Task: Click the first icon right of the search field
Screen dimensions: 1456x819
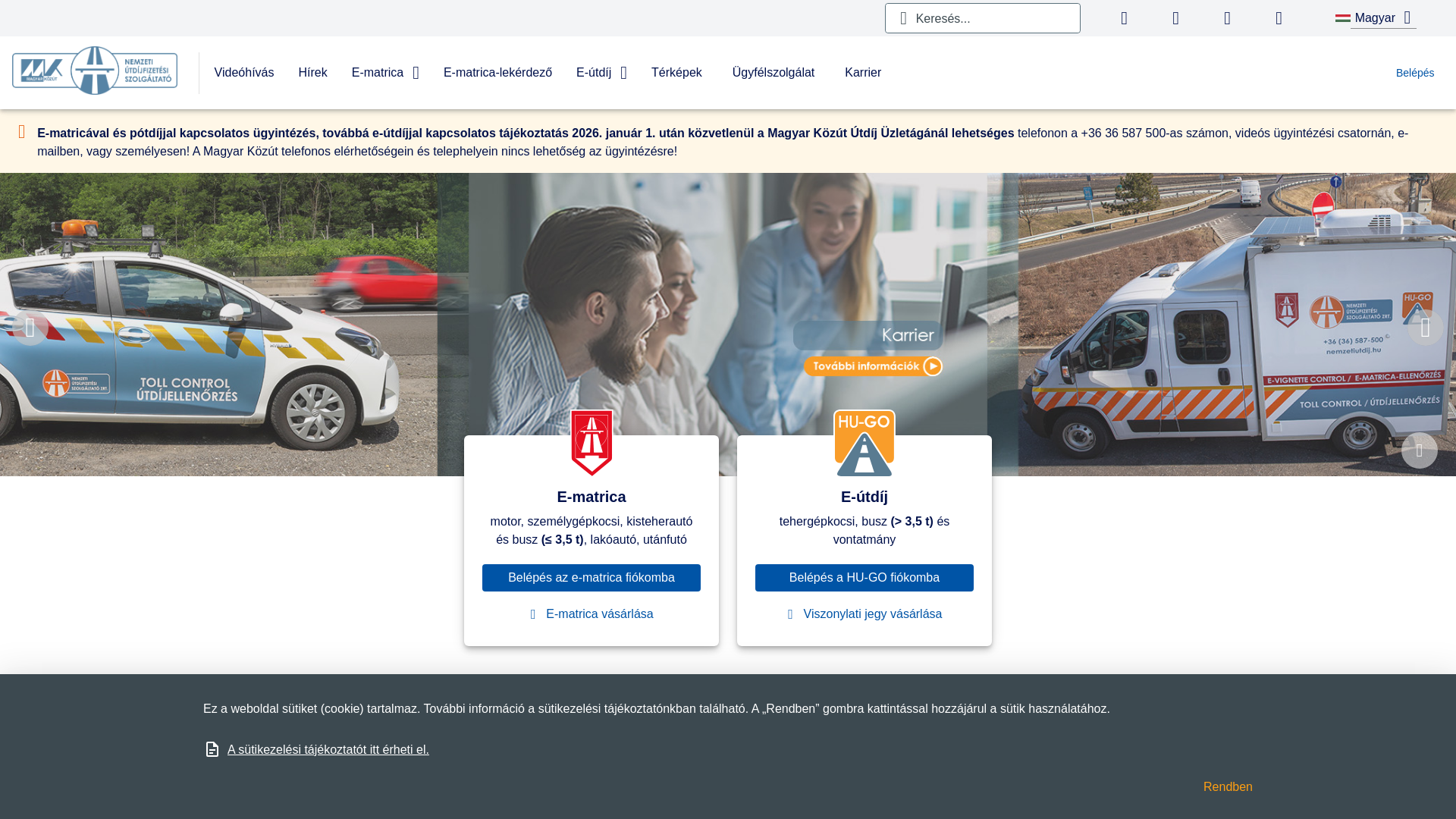Action: [x=1125, y=18]
